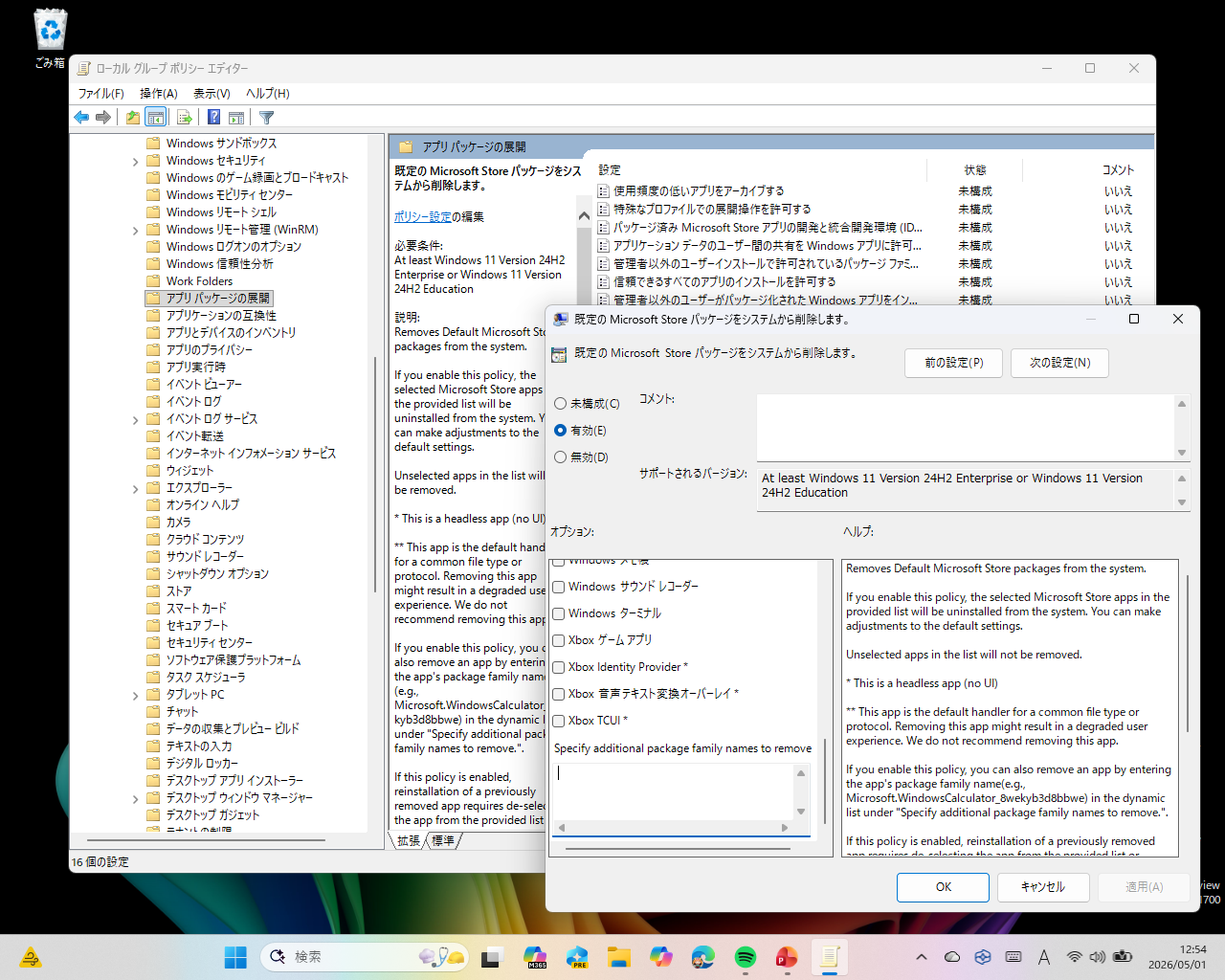This screenshot has height=980, width=1225.
Task: Check Xbox 音声テキスト変換オーバーレイ checkbox
Action: tap(559, 694)
